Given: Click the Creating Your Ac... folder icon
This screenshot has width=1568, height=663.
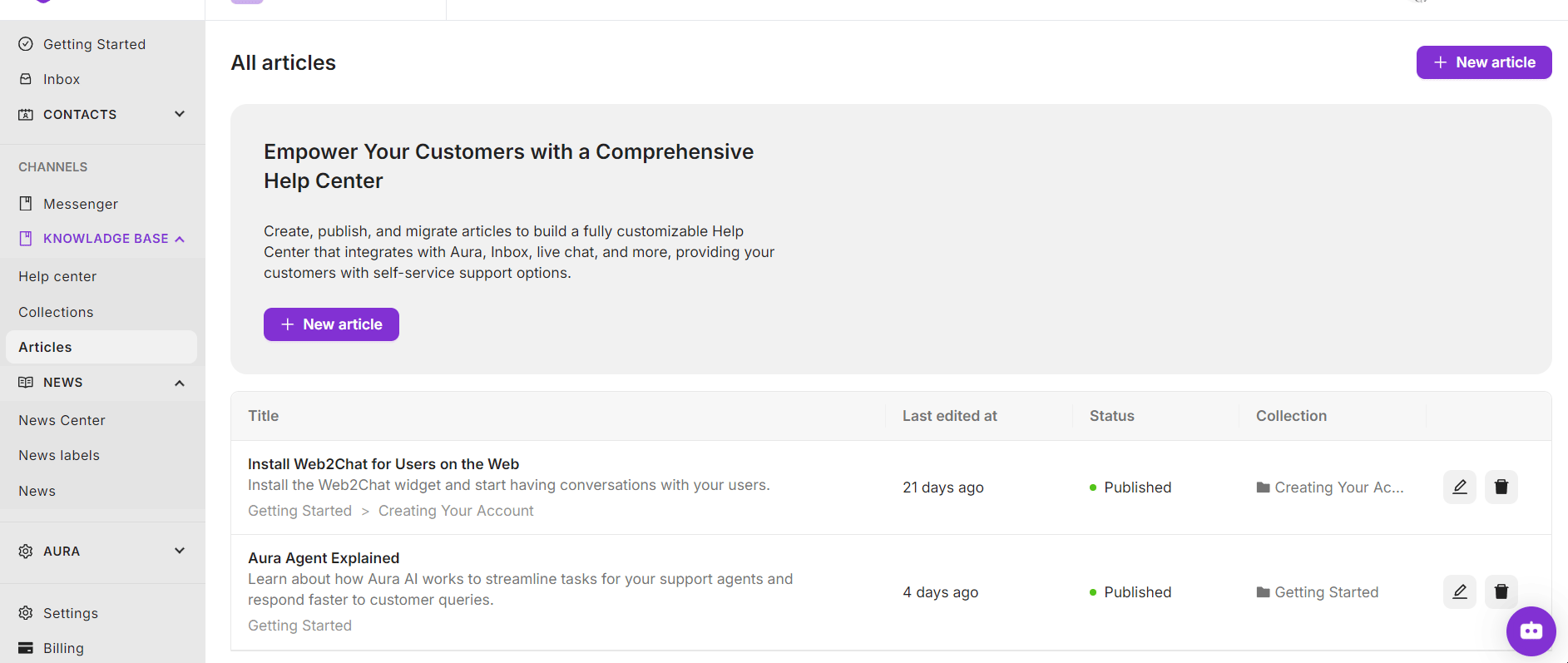Looking at the screenshot, I should click(1263, 487).
